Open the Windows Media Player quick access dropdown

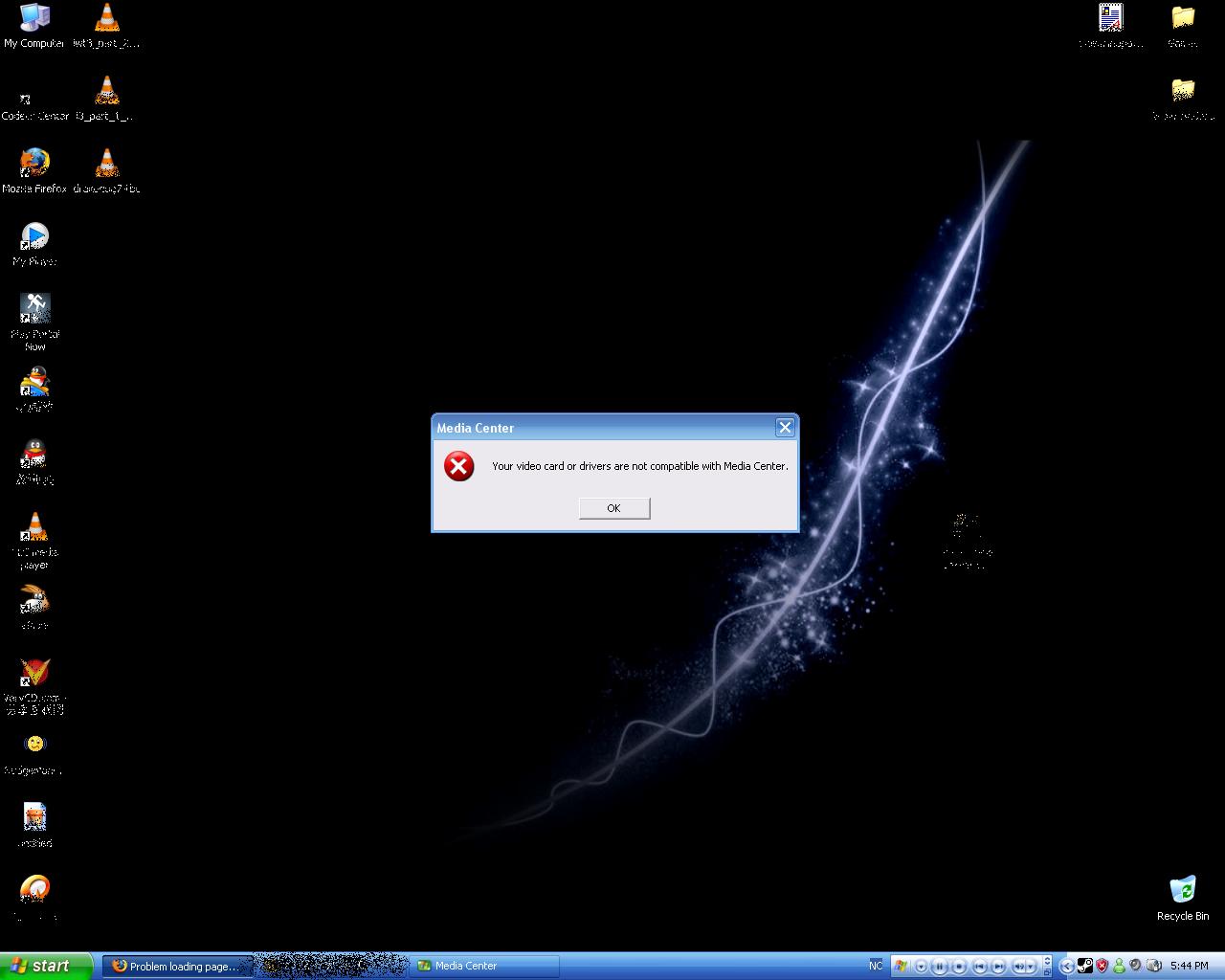pyautogui.click(x=922, y=967)
